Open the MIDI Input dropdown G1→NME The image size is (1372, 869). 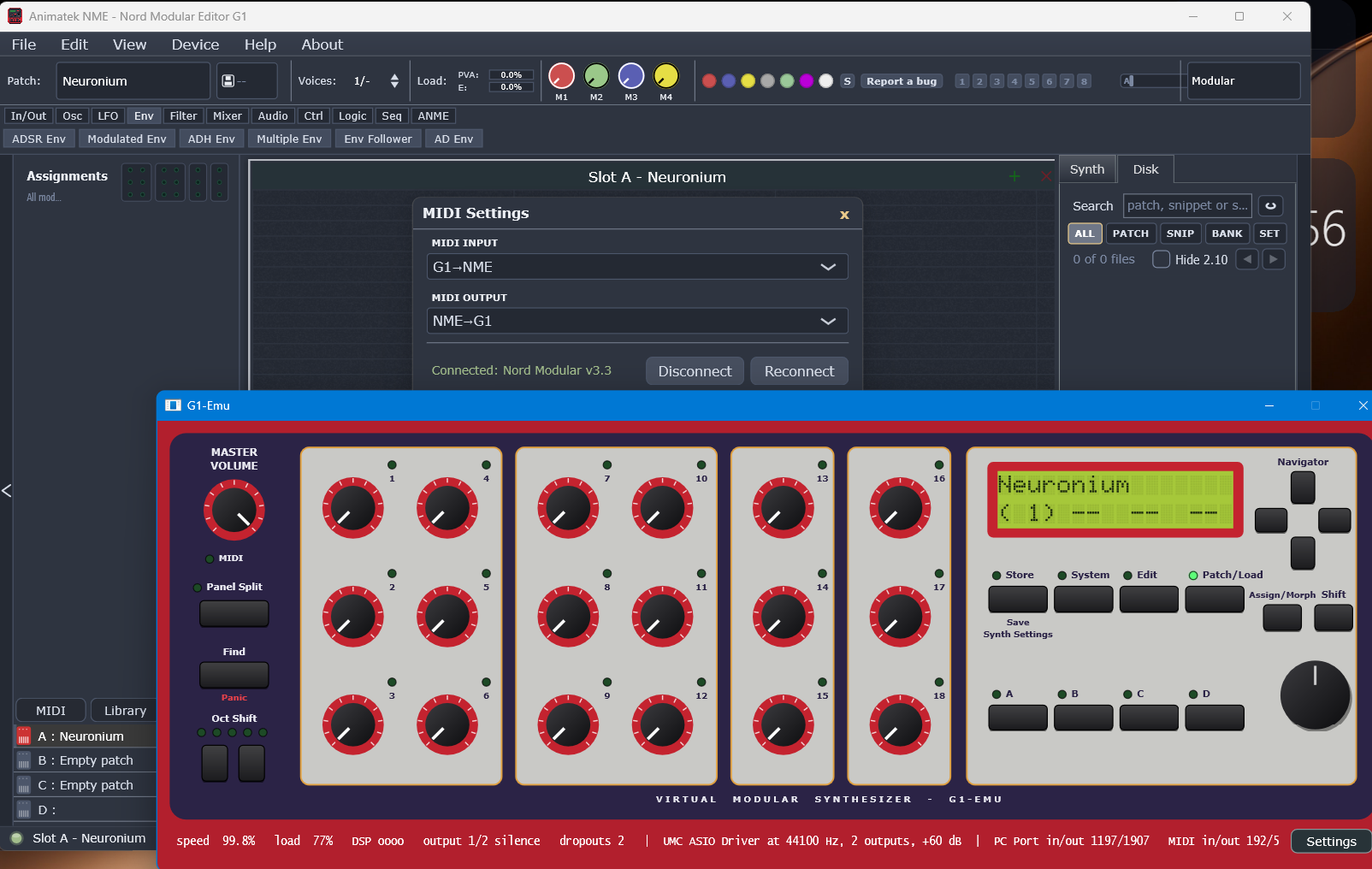click(x=637, y=267)
